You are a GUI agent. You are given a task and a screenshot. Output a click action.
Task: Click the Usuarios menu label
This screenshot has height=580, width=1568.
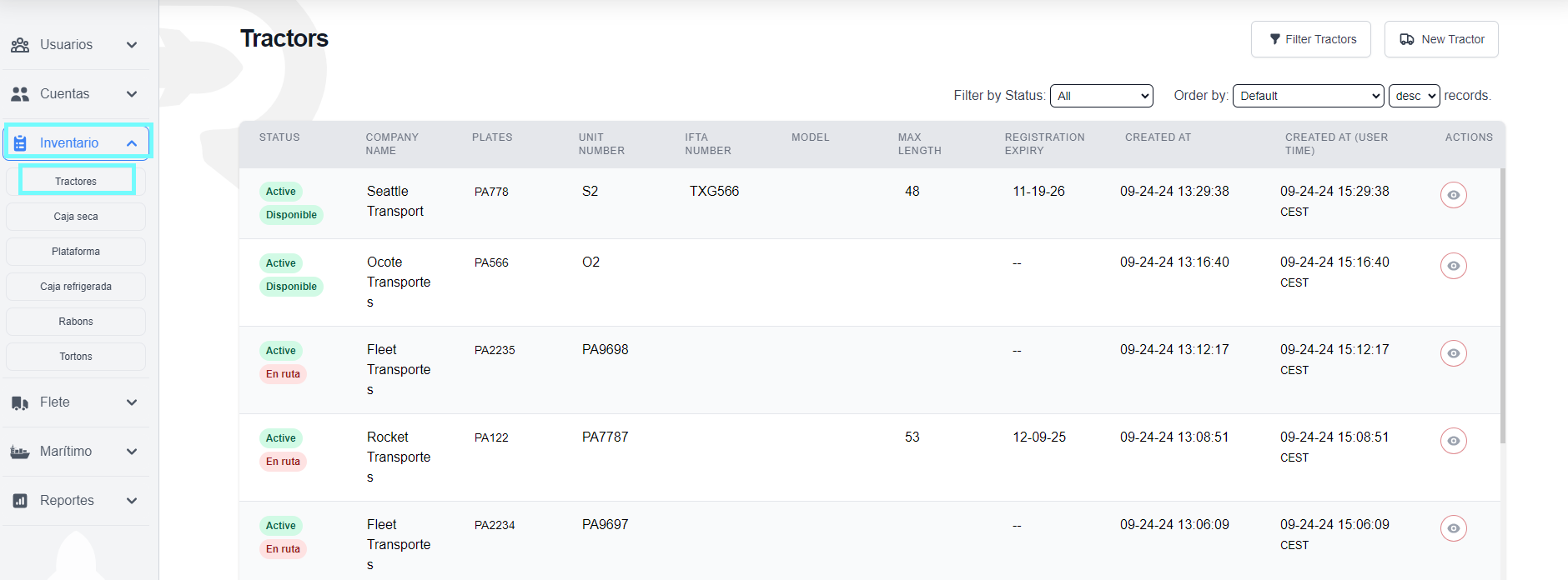(x=67, y=45)
